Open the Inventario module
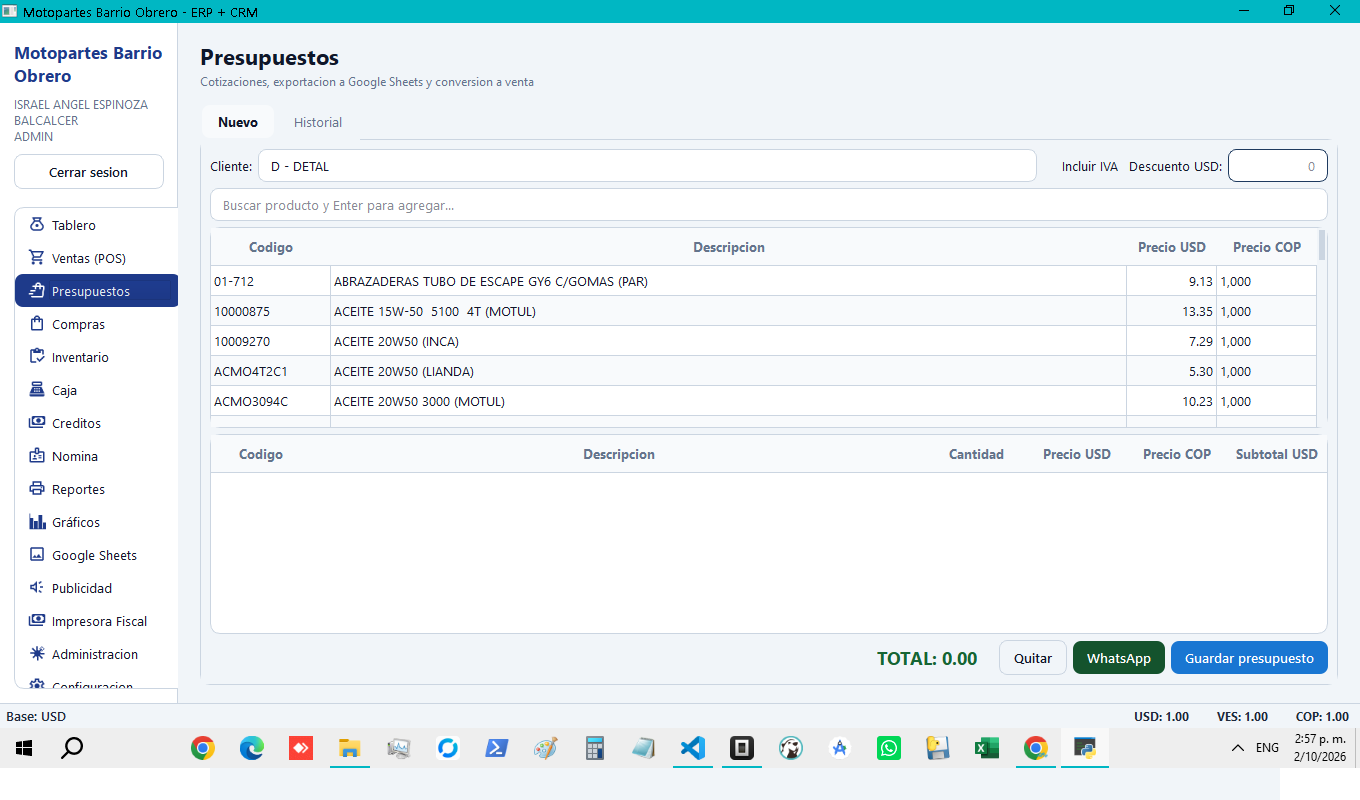Viewport: 1360px width, 800px height. click(x=96, y=357)
